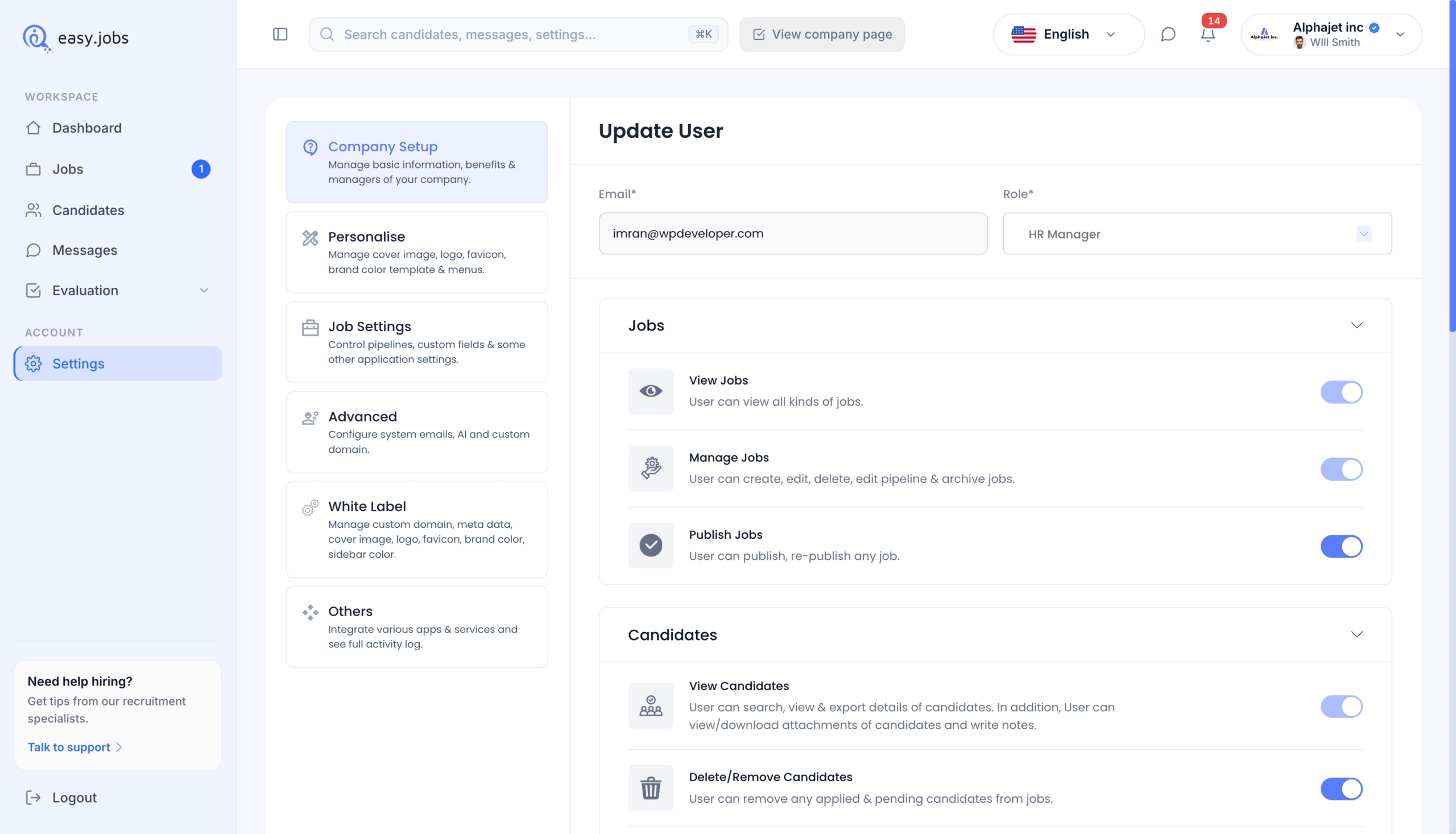Screen dimensions: 1456x834
Task: Click the Personalise design tools icon
Action: 311,238
